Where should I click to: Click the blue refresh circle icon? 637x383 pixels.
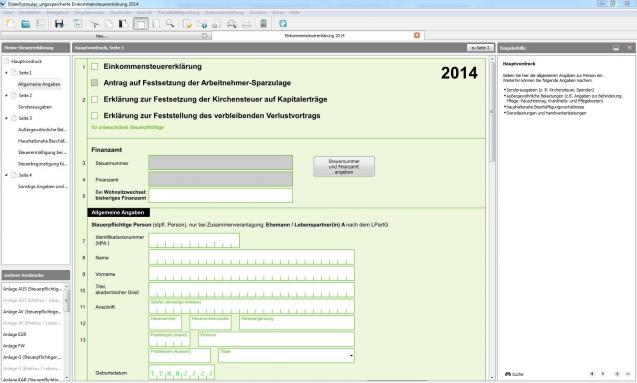click(283, 24)
